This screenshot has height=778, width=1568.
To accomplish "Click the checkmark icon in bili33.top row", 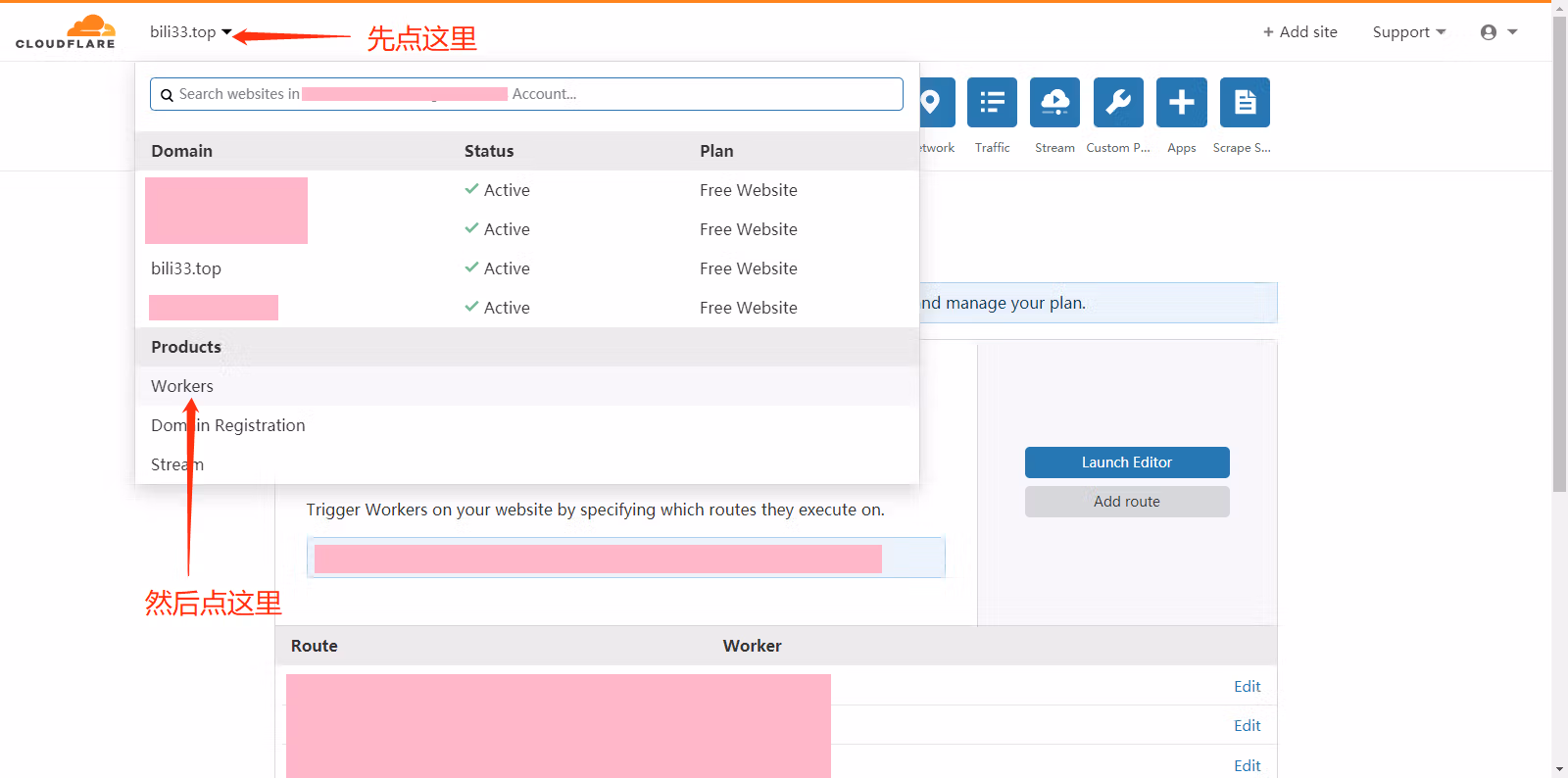I will (x=471, y=267).
